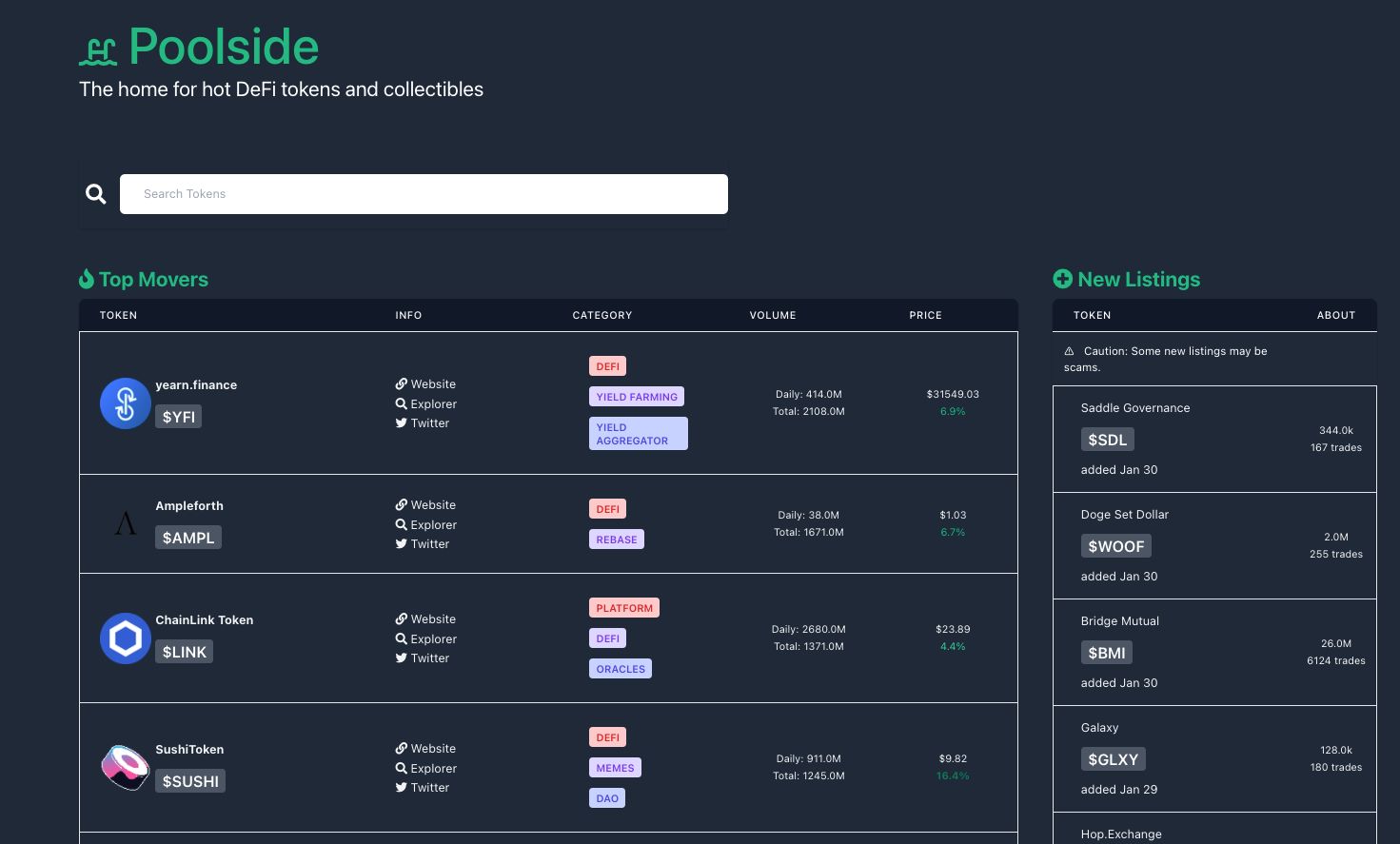The image size is (1400, 844).
Task: Focus the Search Tokens input field
Action: coord(424,194)
